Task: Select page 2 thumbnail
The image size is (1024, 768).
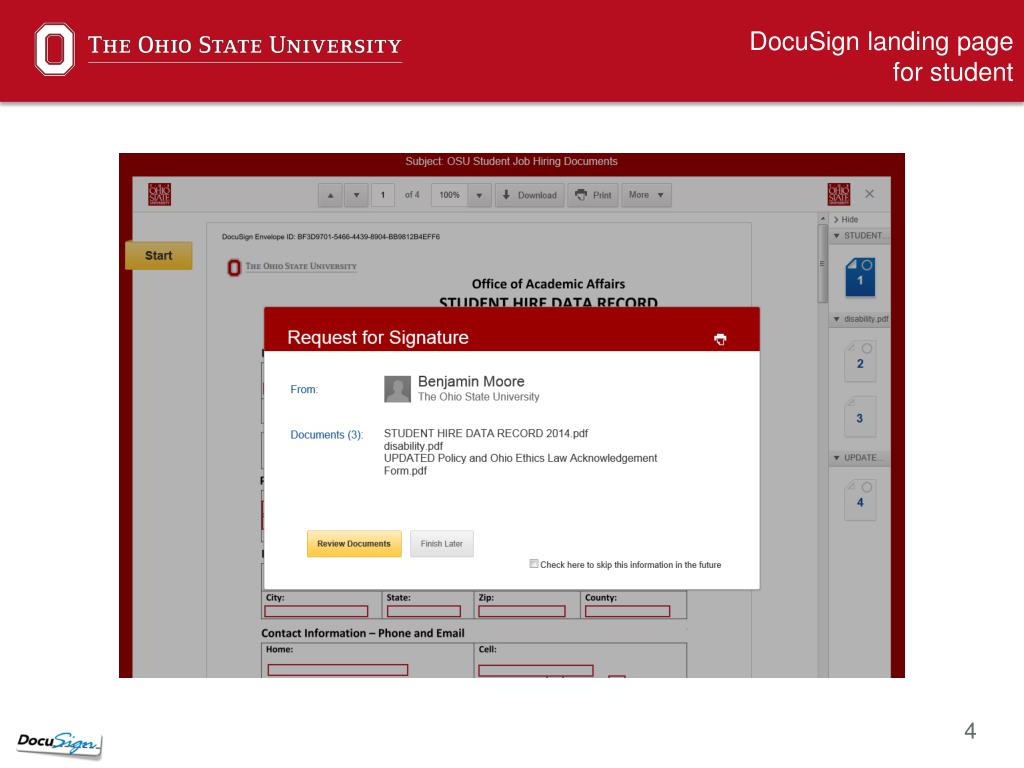Action: click(x=860, y=361)
